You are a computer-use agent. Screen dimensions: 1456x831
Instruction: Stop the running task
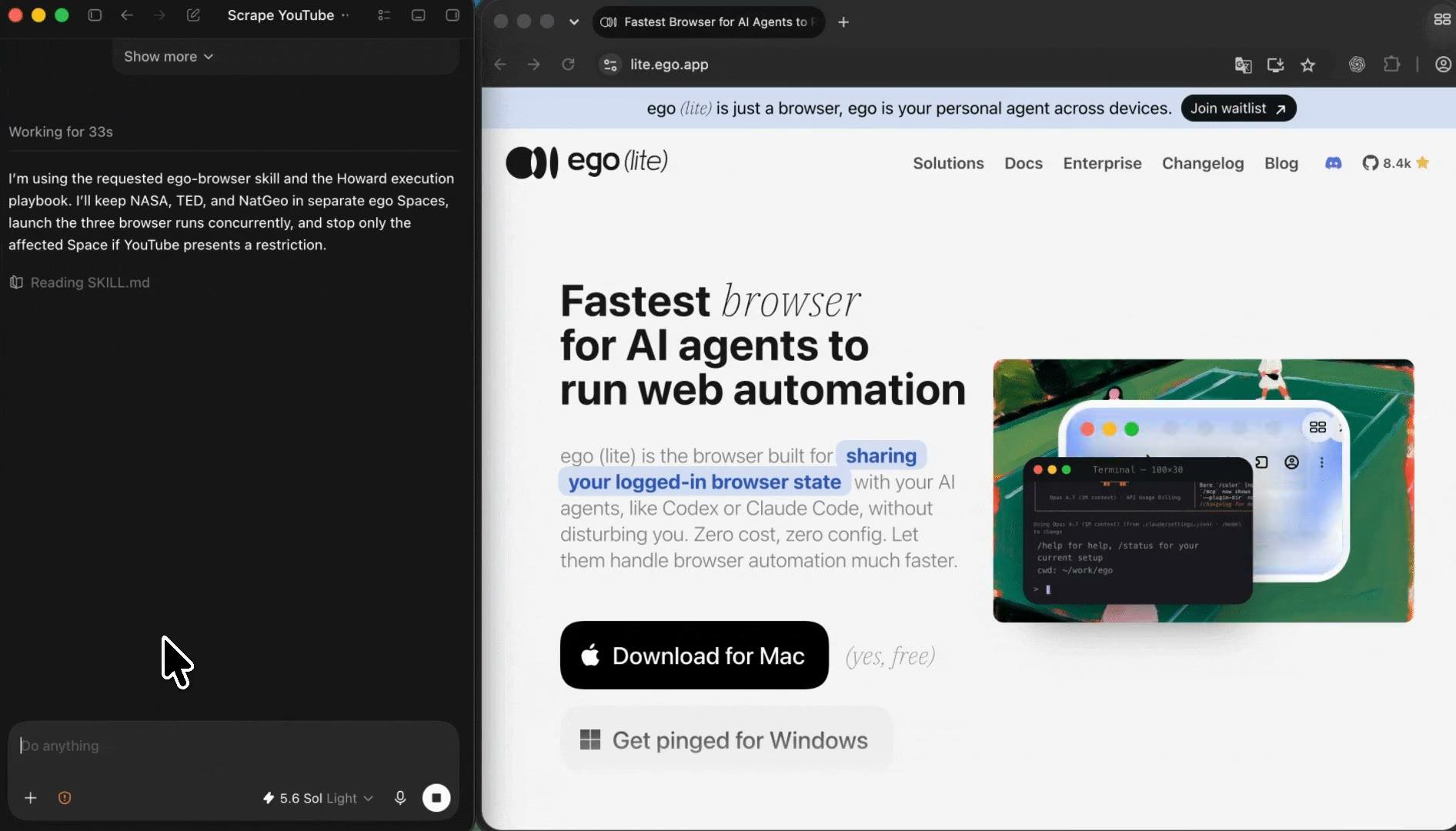tap(436, 798)
